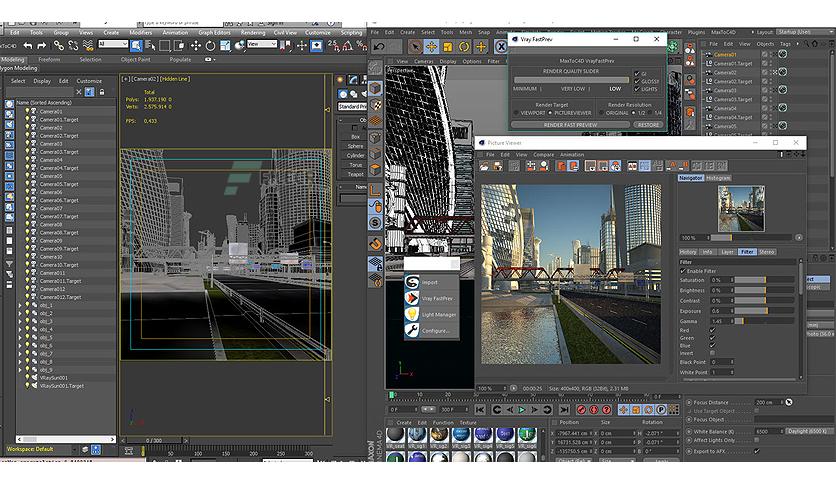Screen dimensions: 836x484
Task: Open Select by Name in 3ds Max toolbar
Action: coord(150,46)
